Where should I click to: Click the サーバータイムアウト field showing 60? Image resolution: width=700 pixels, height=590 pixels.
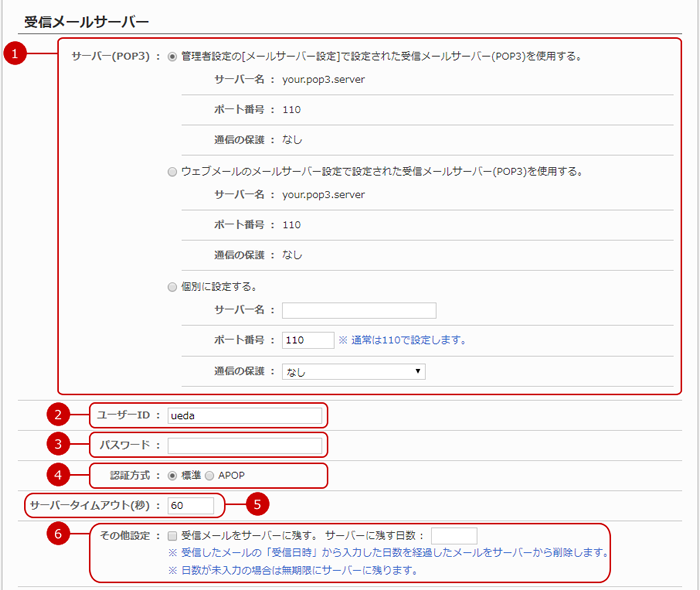click(x=191, y=505)
